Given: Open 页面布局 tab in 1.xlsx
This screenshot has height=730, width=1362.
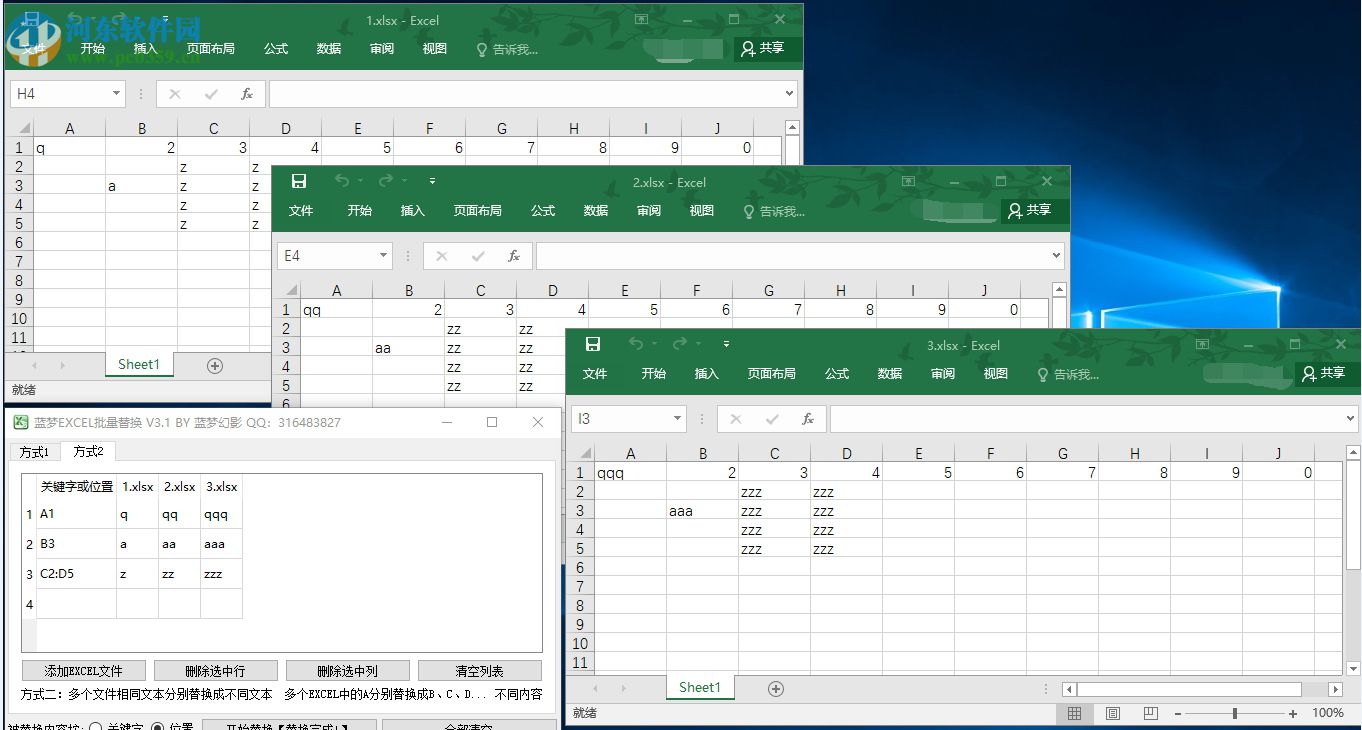Looking at the screenshot, I should [x=210, y=49].
